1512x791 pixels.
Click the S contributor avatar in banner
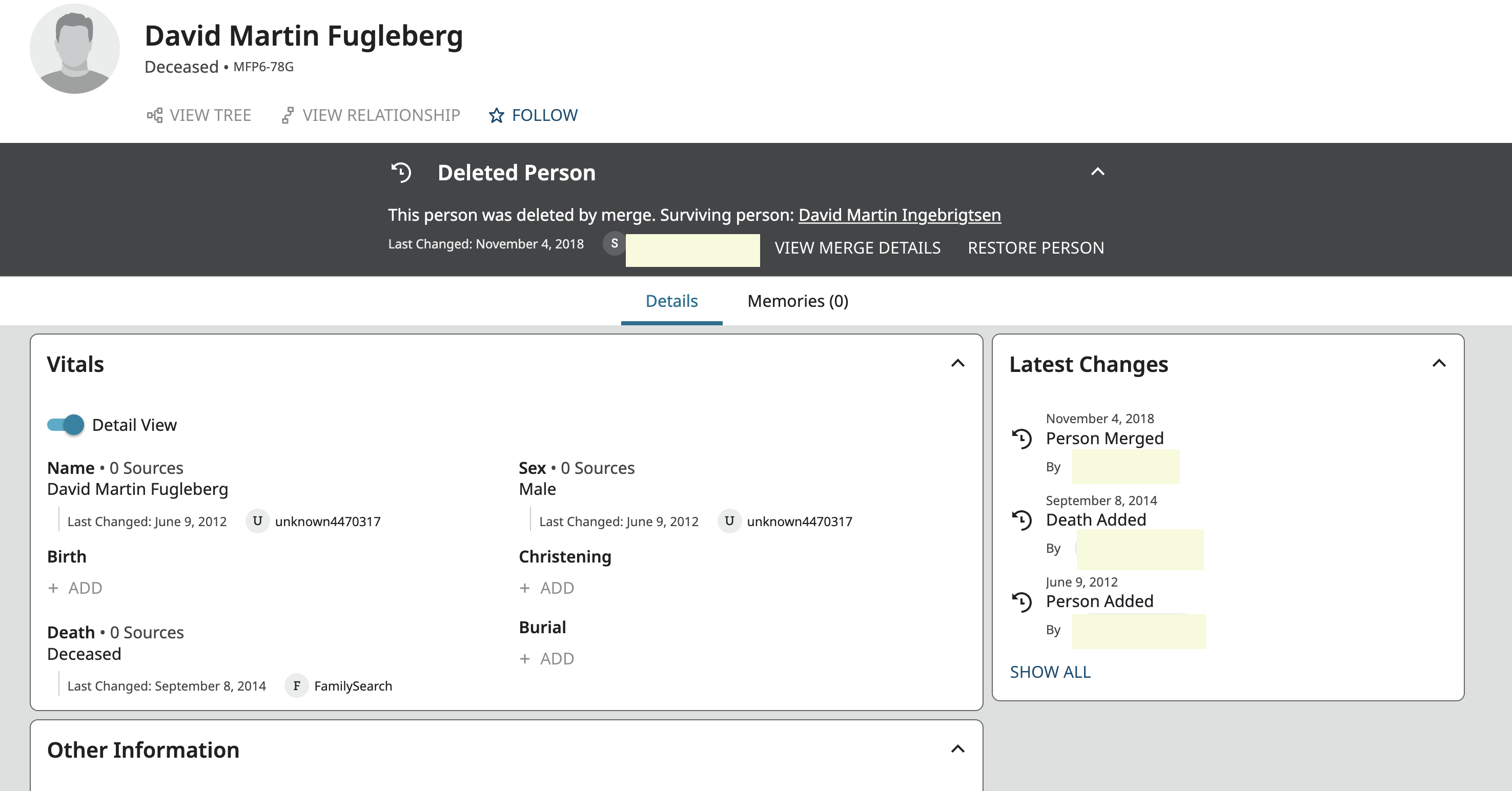click(614, 243)
